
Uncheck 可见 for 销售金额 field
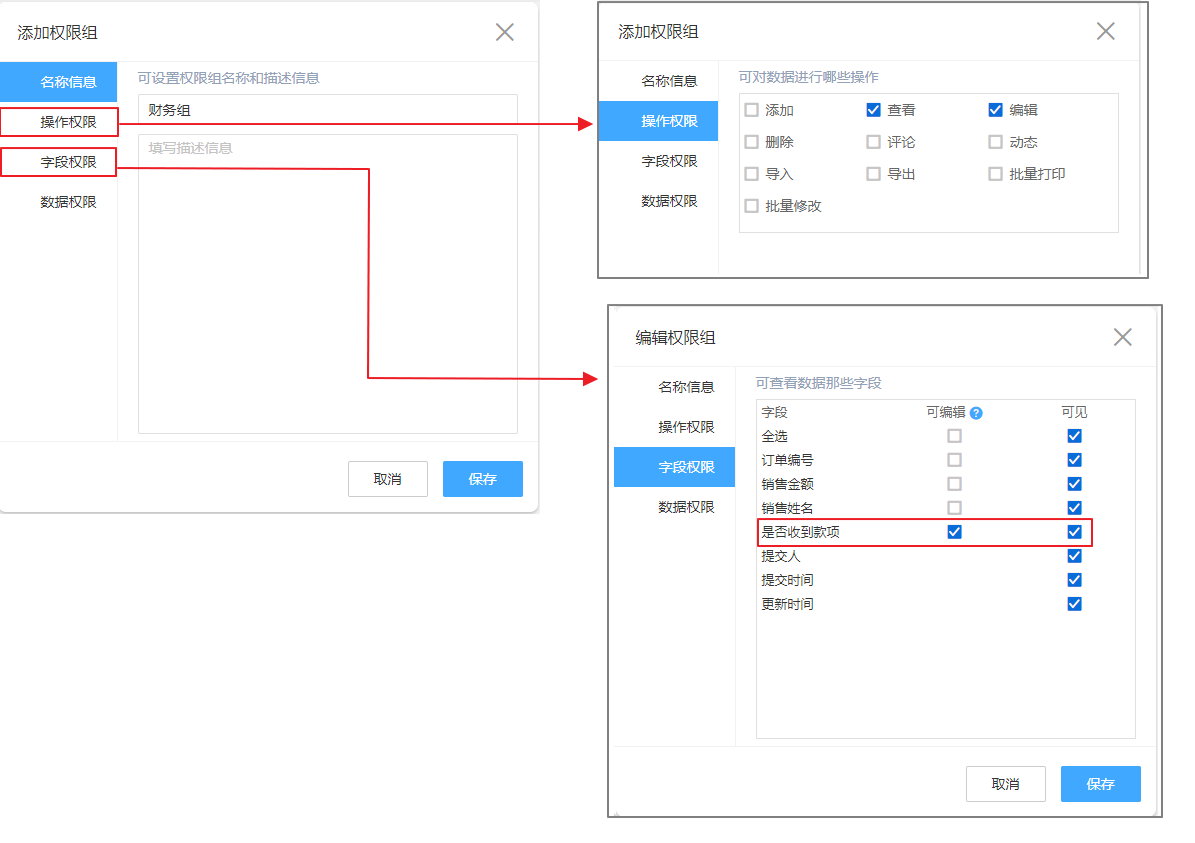pos(1074,484)
